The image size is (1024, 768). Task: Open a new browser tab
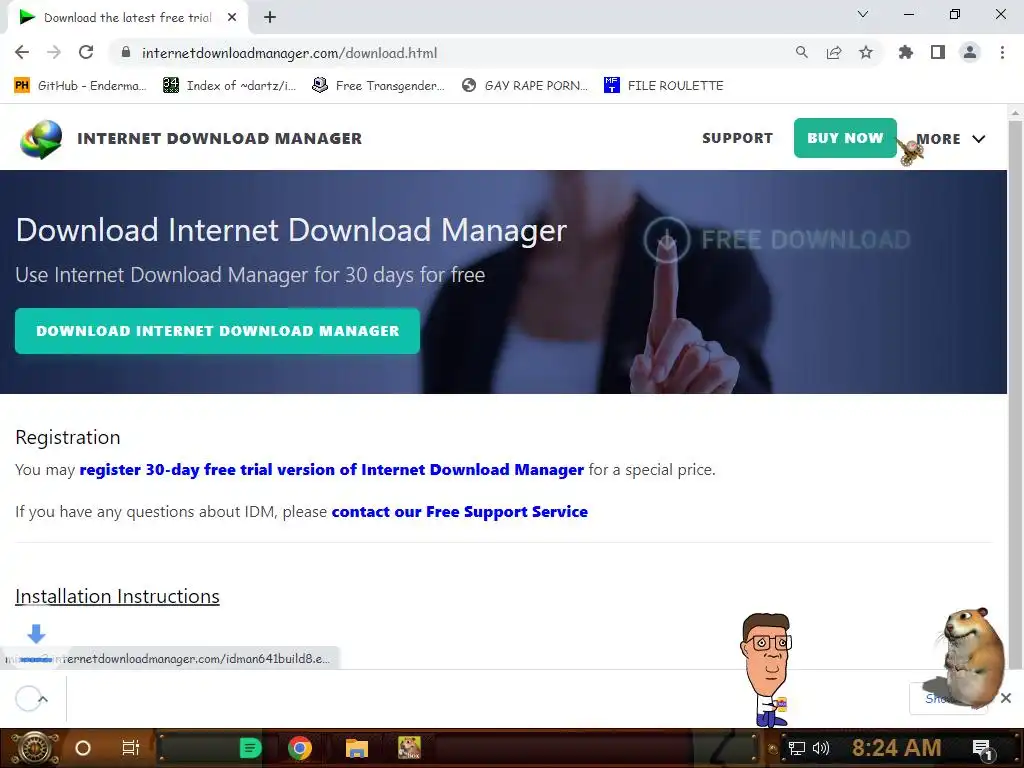270,18
